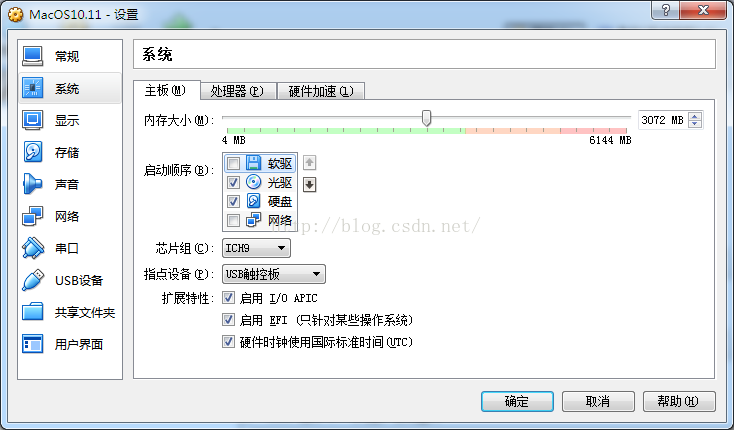Screen dimensions: 734x430
Task: Enable the 软驱 floppy boot checkbox
Action: tap(233, 163)
